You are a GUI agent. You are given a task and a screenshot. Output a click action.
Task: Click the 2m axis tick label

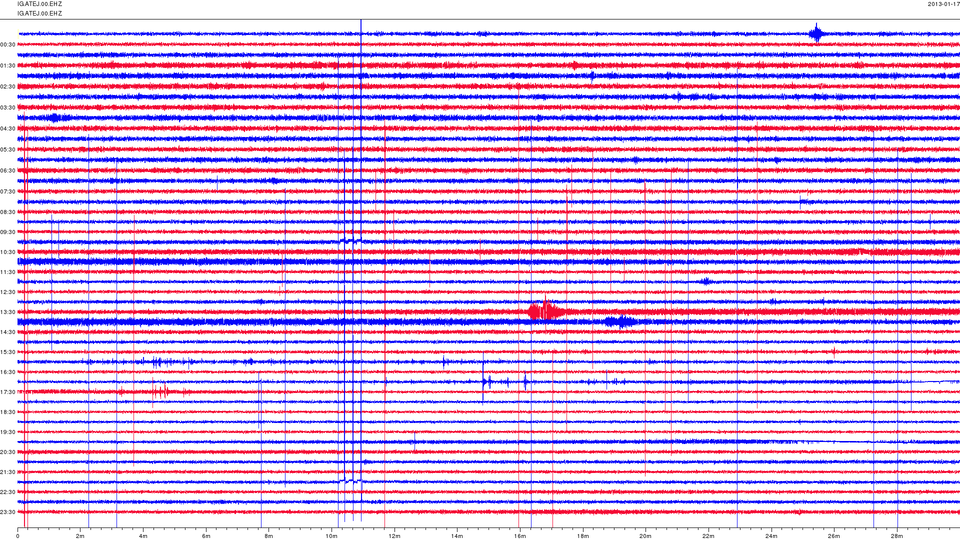coord(80,536)
